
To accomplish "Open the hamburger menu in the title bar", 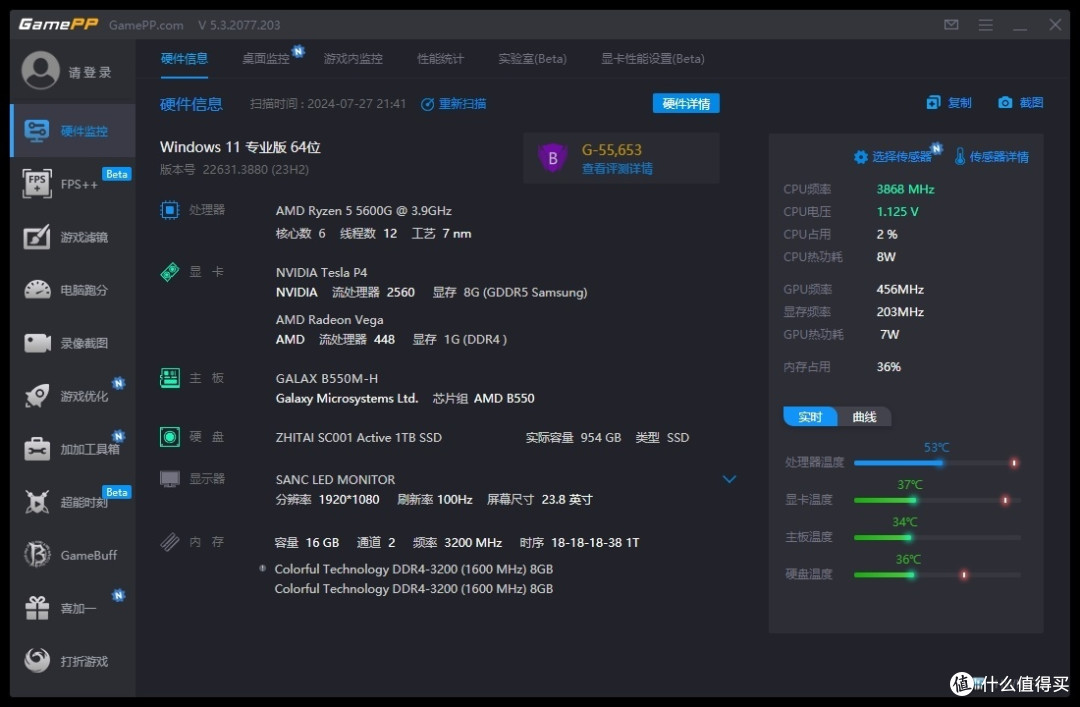I will coord(986,25).
